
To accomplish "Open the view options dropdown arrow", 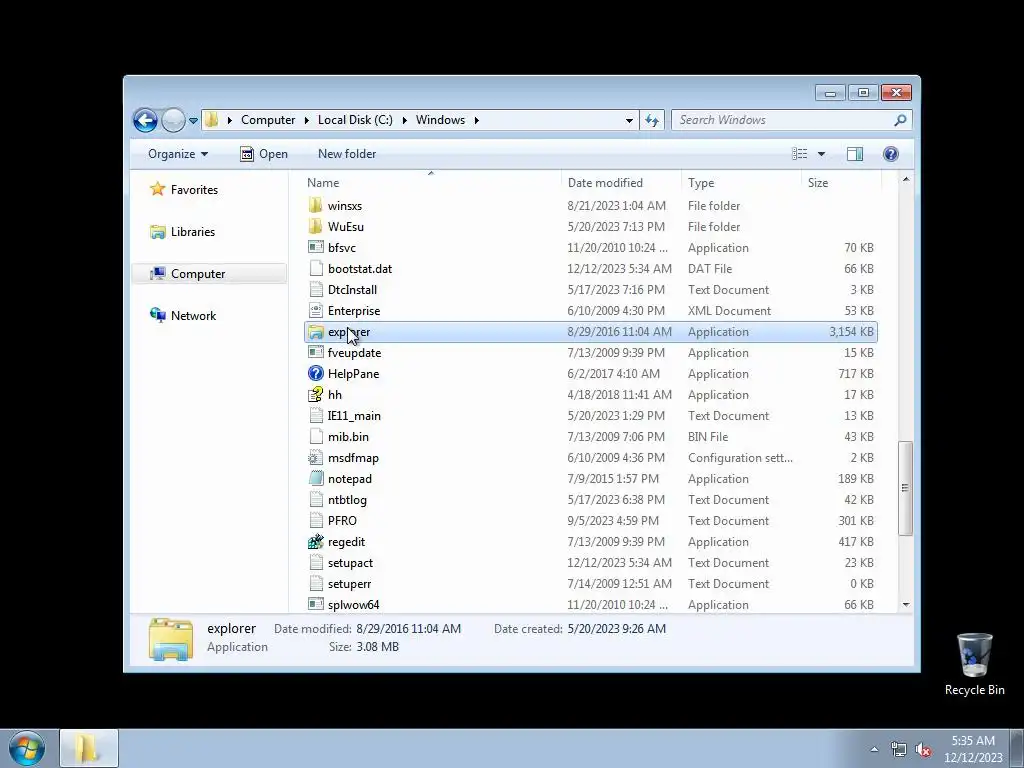I will 822,154.
